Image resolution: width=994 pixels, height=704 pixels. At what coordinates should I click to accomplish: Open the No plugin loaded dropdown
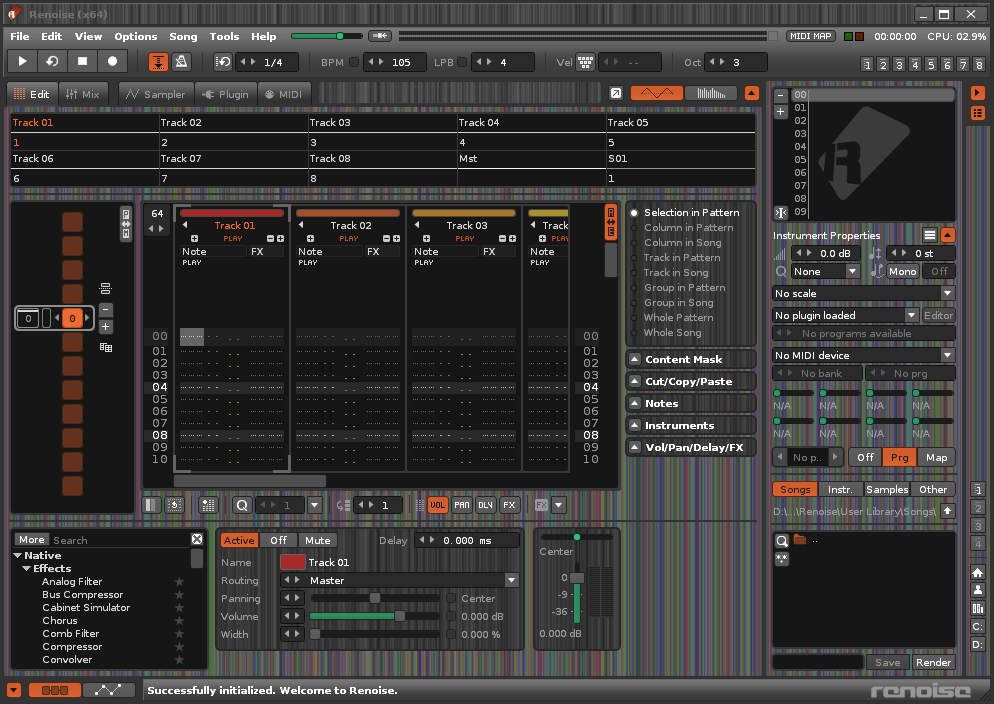(x=845, y=316)
